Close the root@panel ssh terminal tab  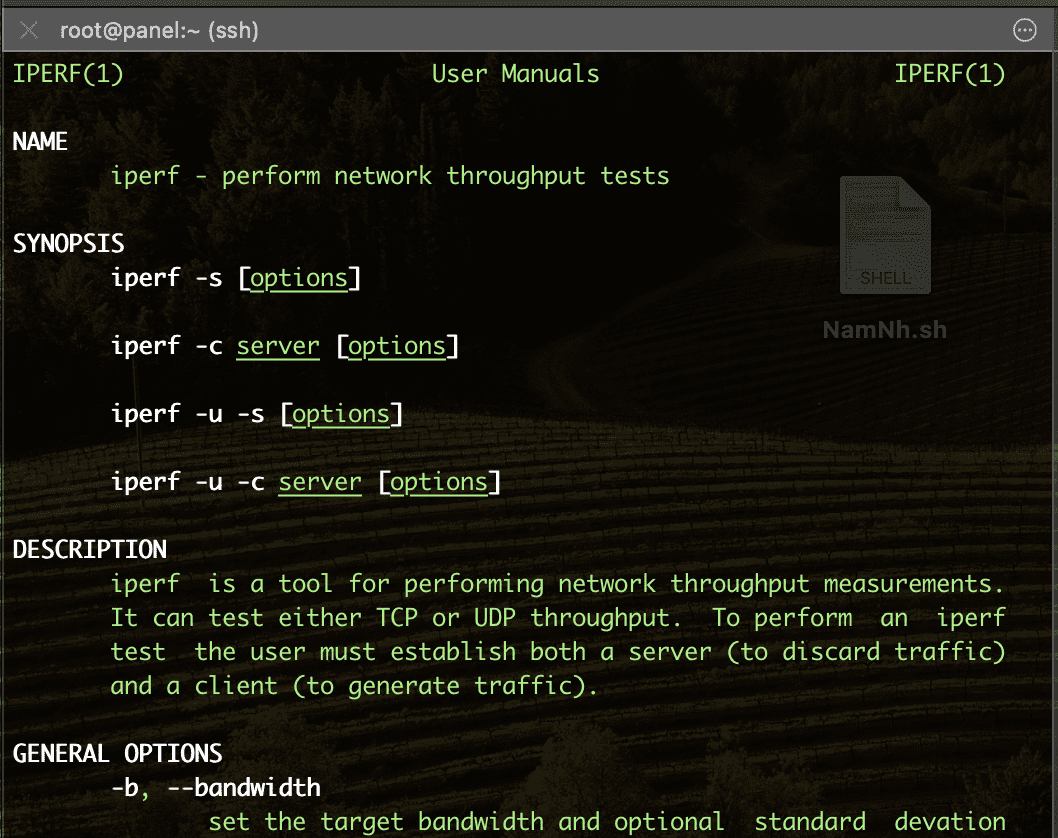pyautogui.click(x=30, y=31)
